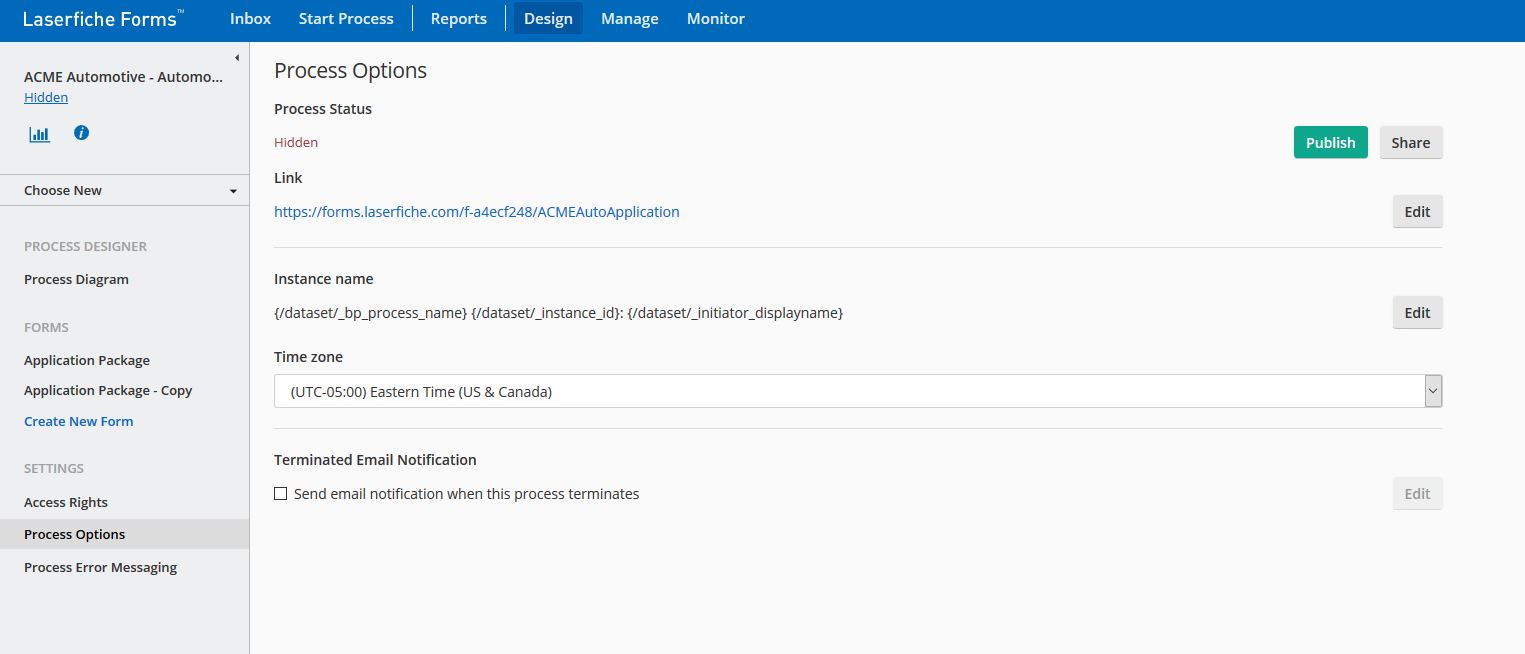Switch to the Inbox tab
The image size is (1525, 654).
(x=250, y=18)
